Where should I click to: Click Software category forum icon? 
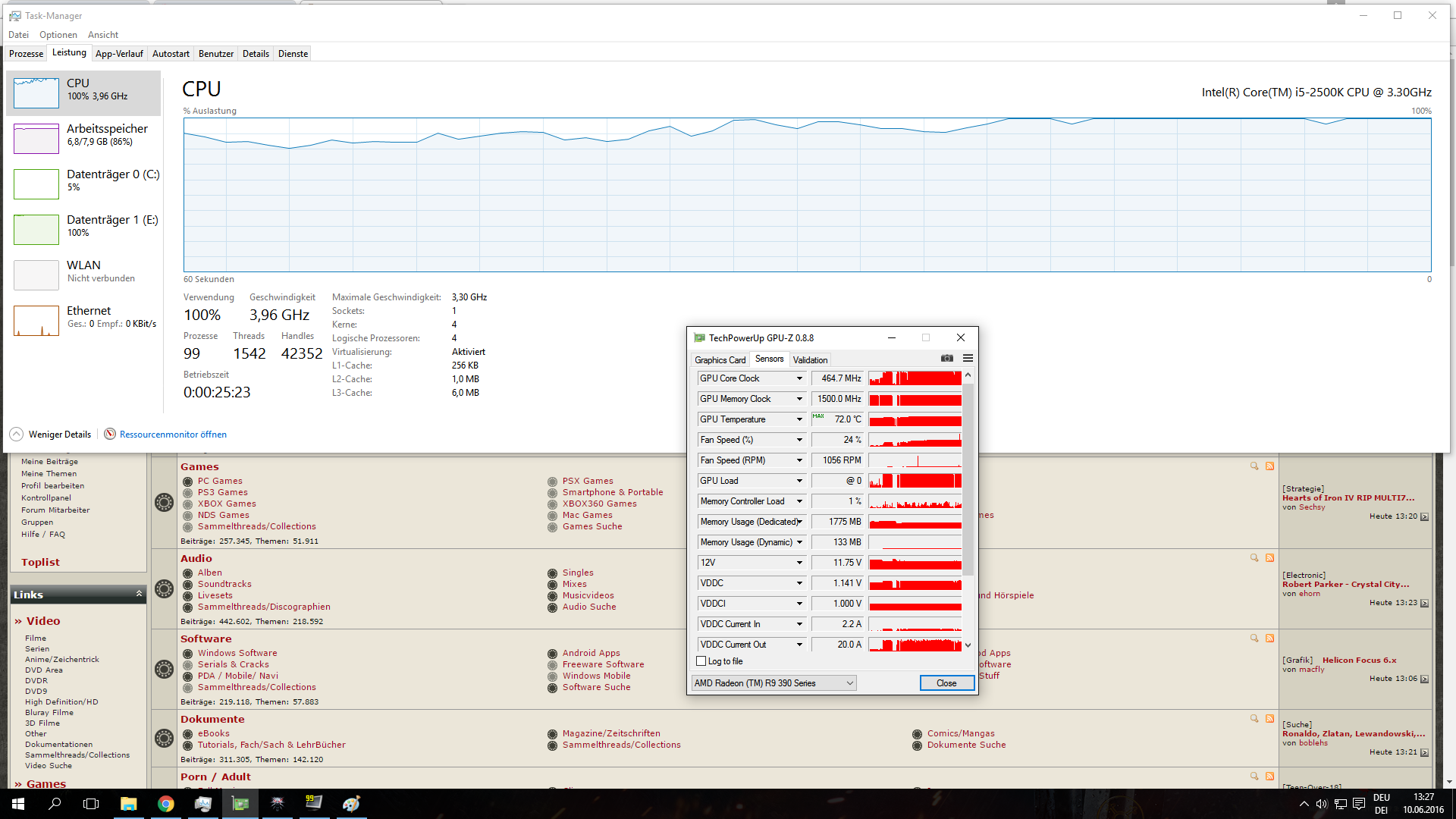coord(164,669)
